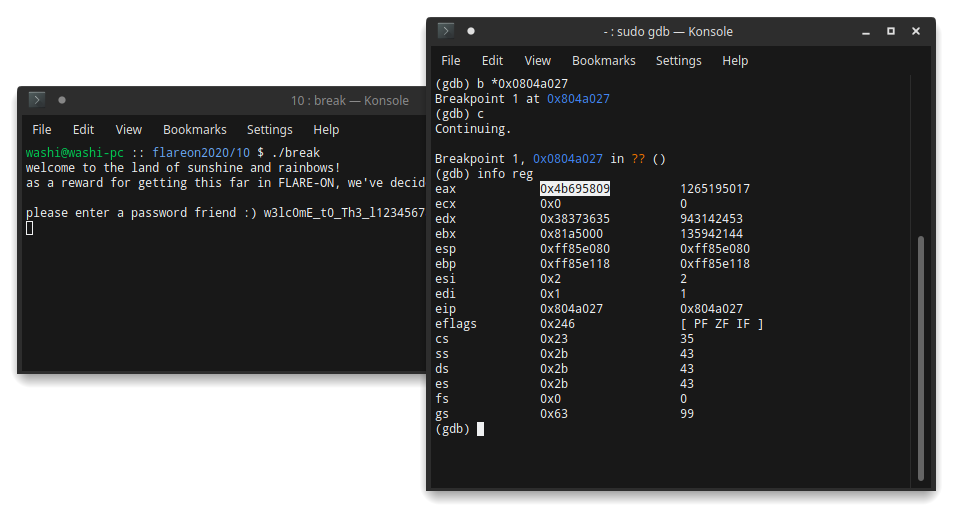Screen dimensions: 970x514
Task: Click the gdb terminal vertical scrollbar handle
Action: point(921,358)
